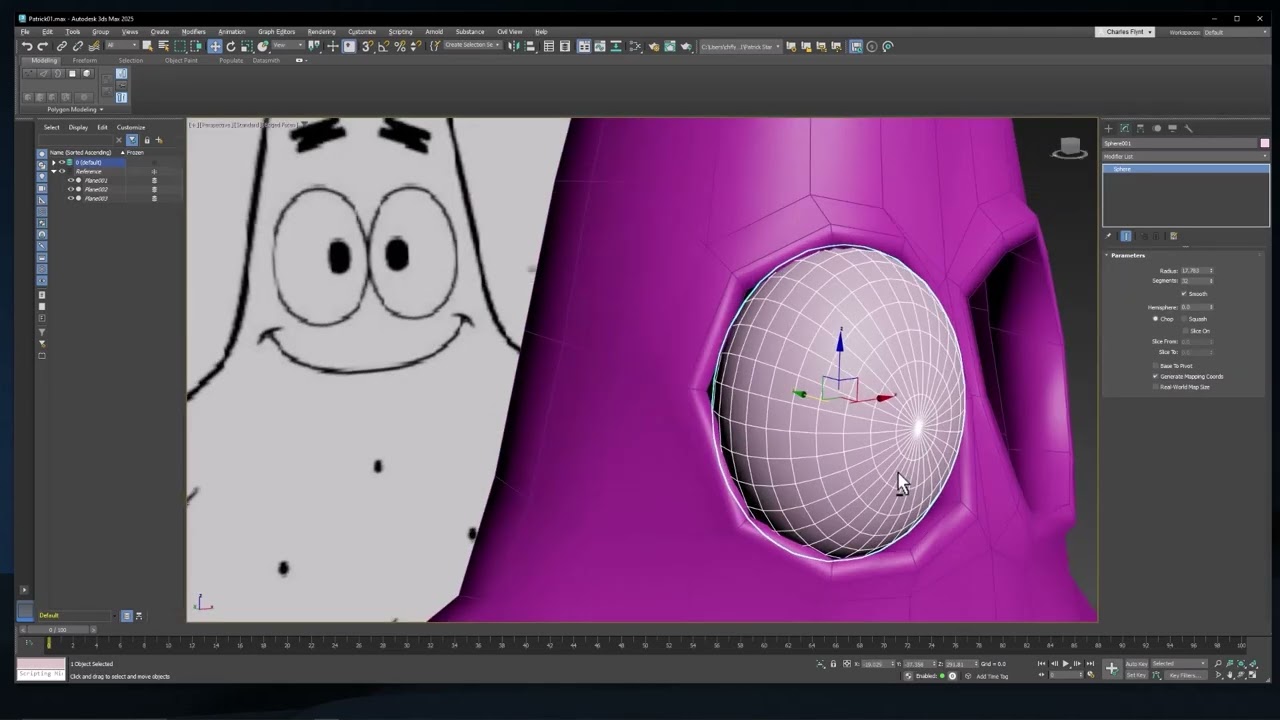The width and height of the screenshot is (1280, 720).
Task: Switch to the Freeform ribbon tab
Action: click(x=85, y=60)
